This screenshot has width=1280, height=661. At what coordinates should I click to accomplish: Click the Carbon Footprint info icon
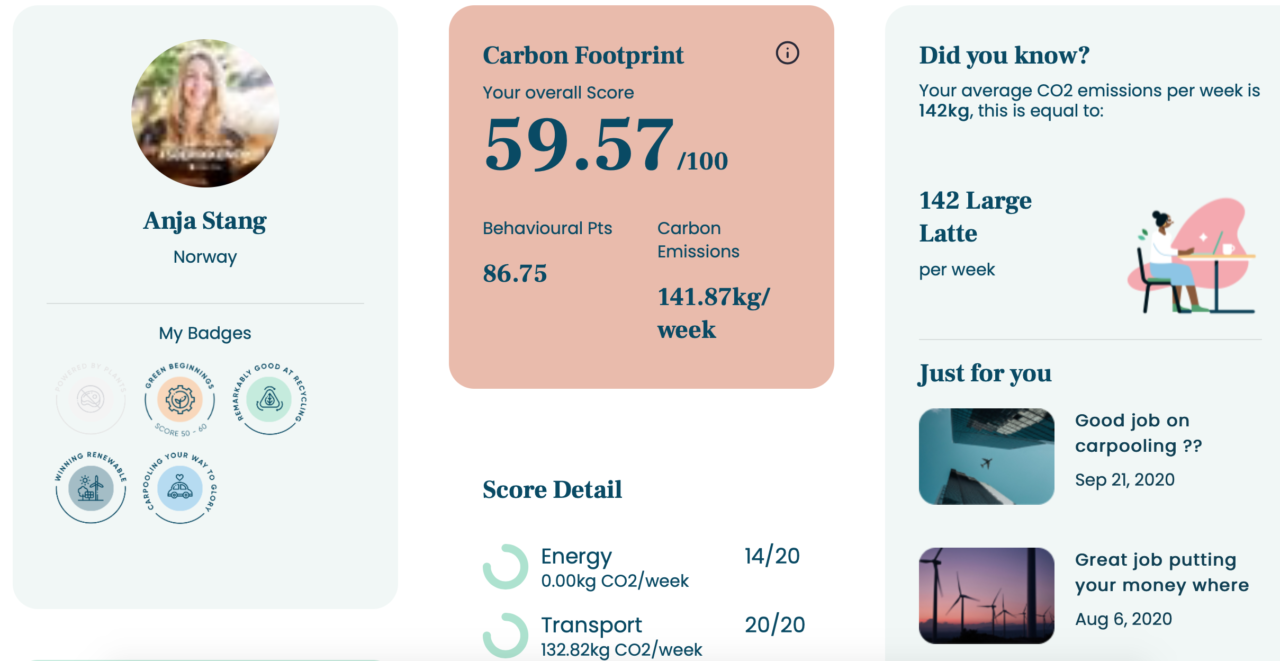(x=788, y=53)
